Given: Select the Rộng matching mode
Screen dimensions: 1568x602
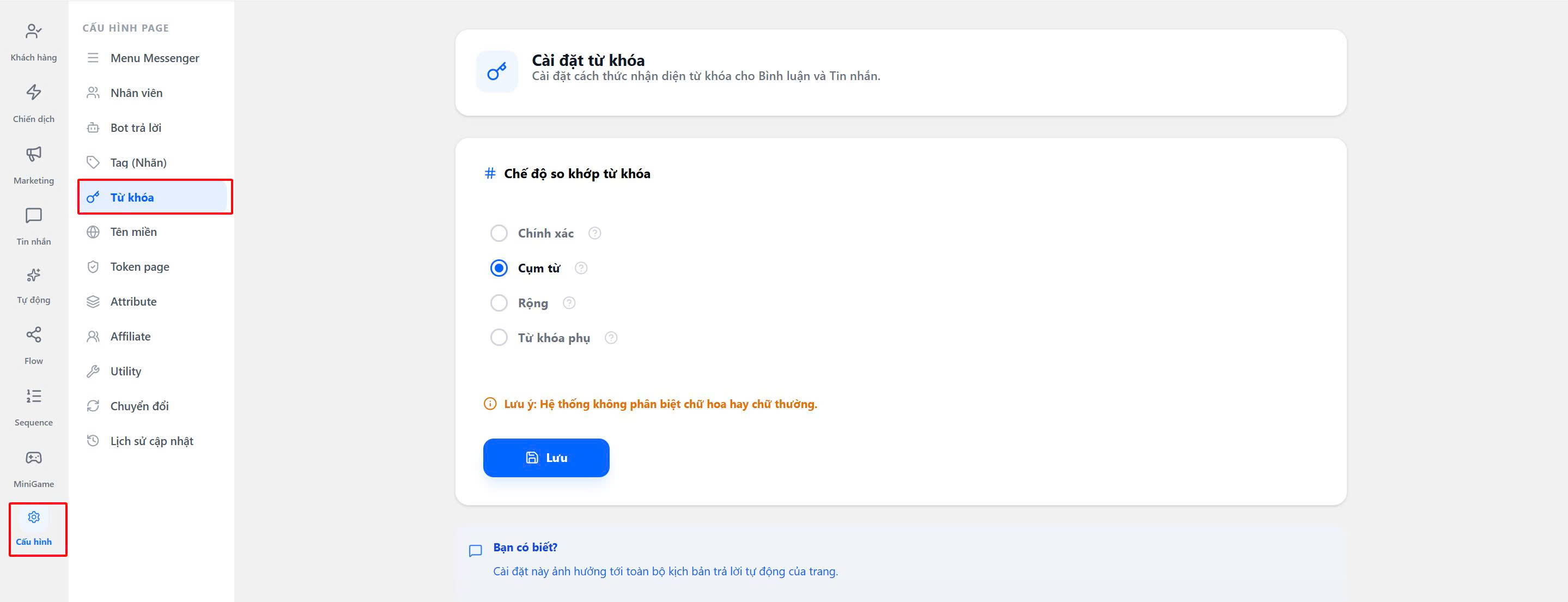Looking at the screenshot, I should tap(499, 303).
